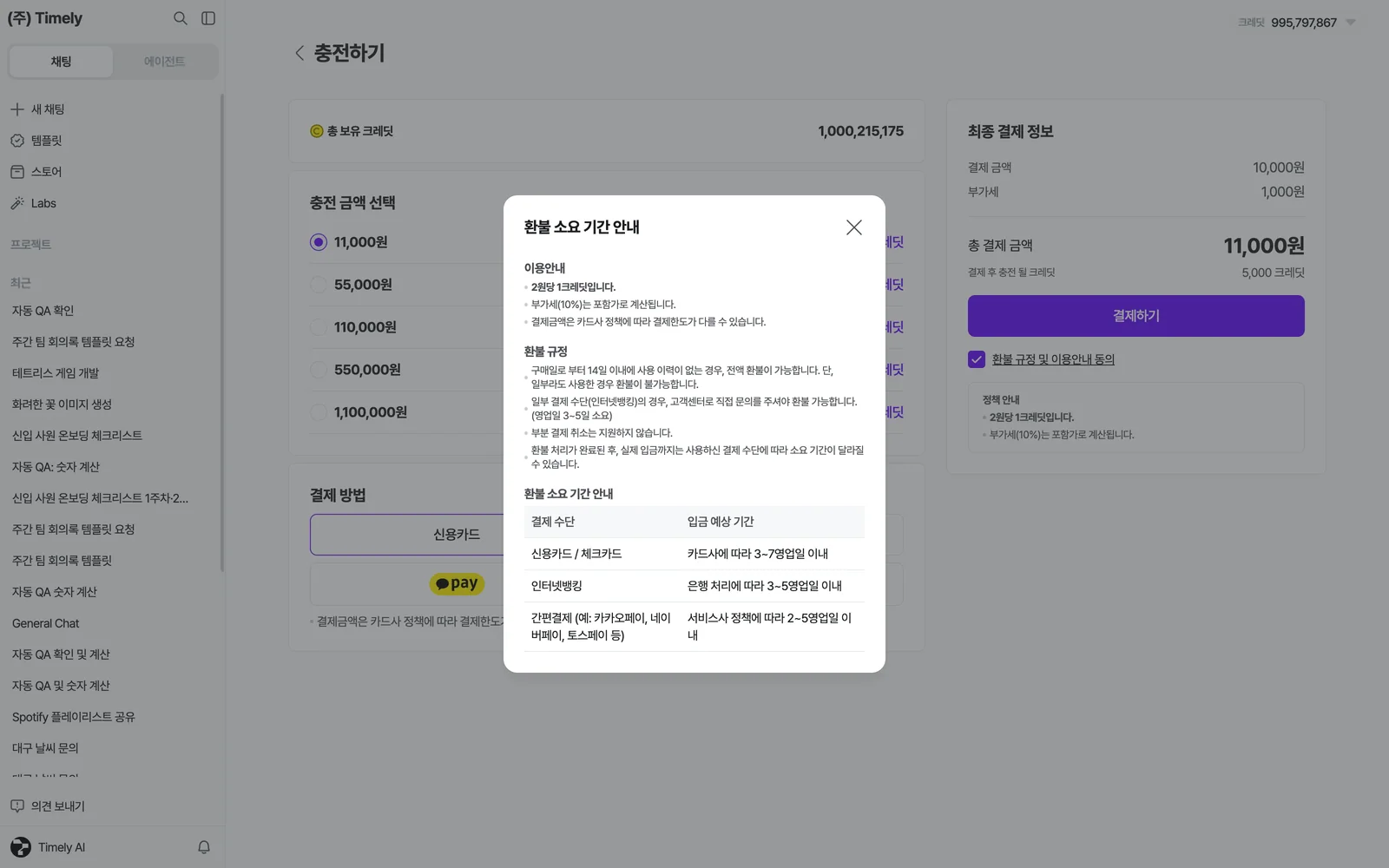Close the 환불 소요 기간 안내 dialog

[x=854, y=227]
